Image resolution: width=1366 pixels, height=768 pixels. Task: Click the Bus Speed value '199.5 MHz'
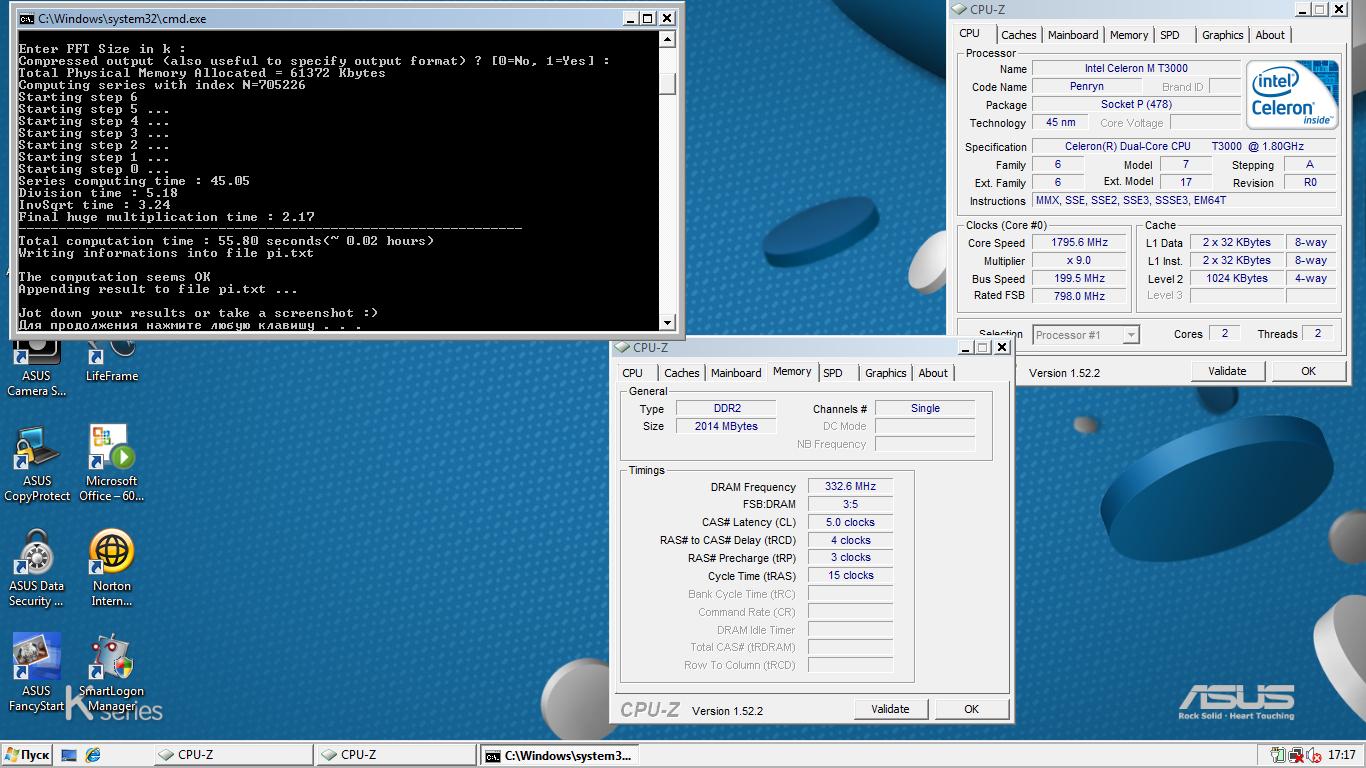click(x=1080, y=279)
